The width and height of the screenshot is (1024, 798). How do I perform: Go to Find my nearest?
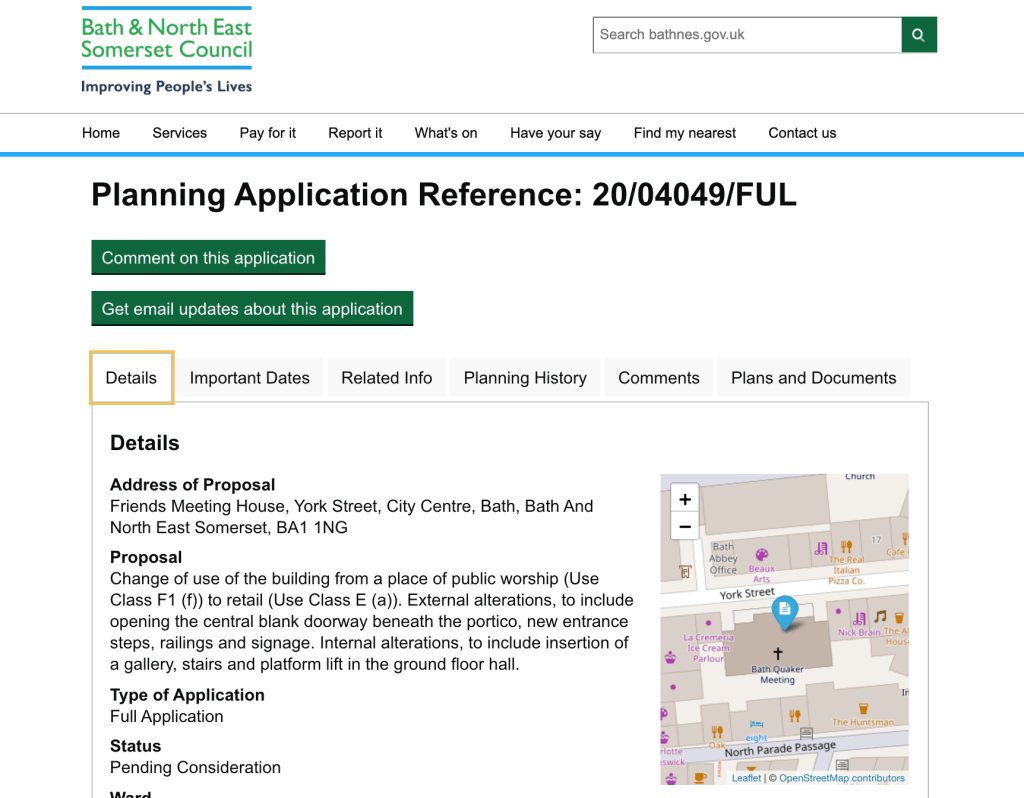point(685,133)
